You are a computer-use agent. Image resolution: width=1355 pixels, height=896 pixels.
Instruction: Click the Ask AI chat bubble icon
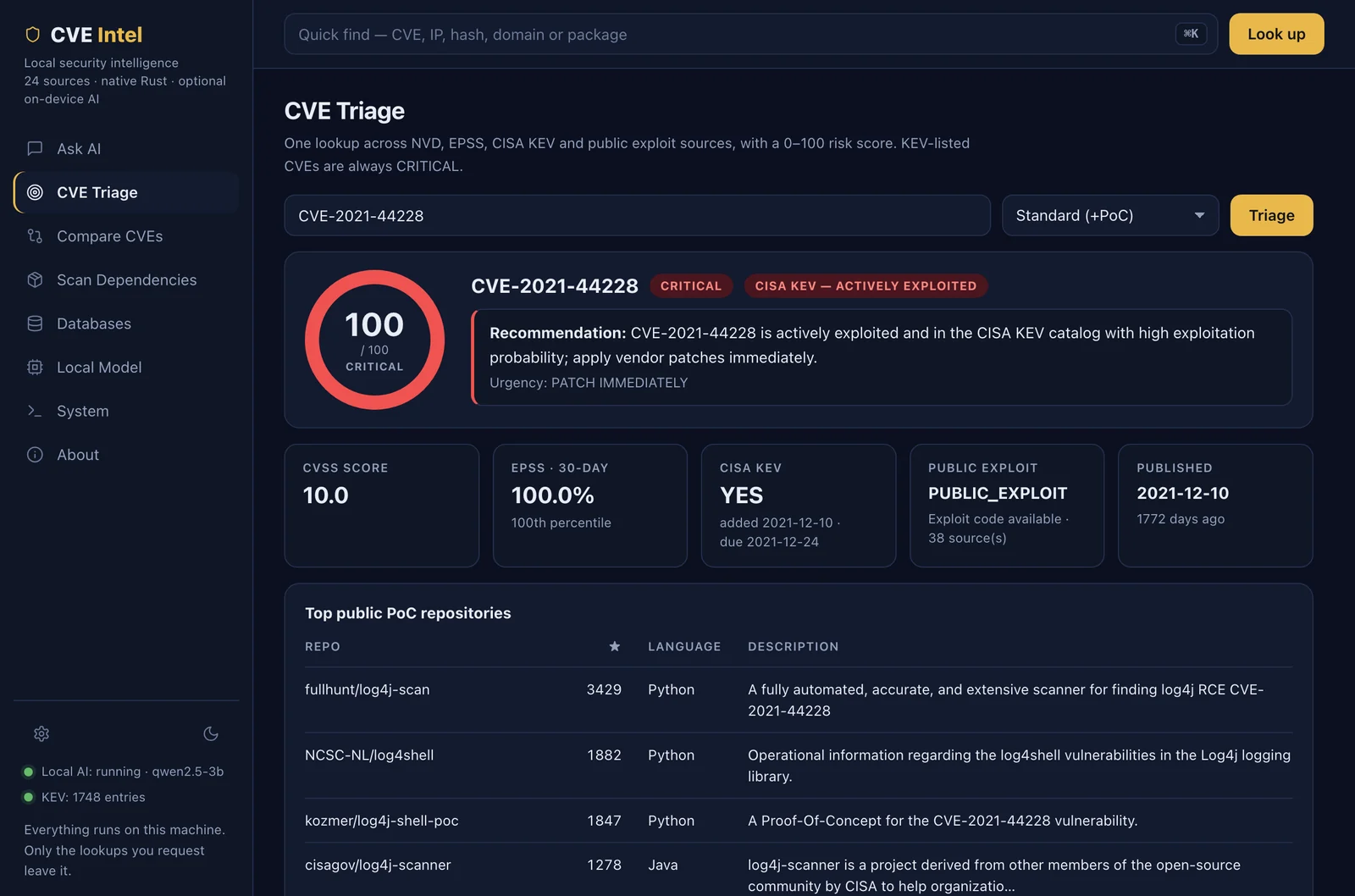point(35,148)
